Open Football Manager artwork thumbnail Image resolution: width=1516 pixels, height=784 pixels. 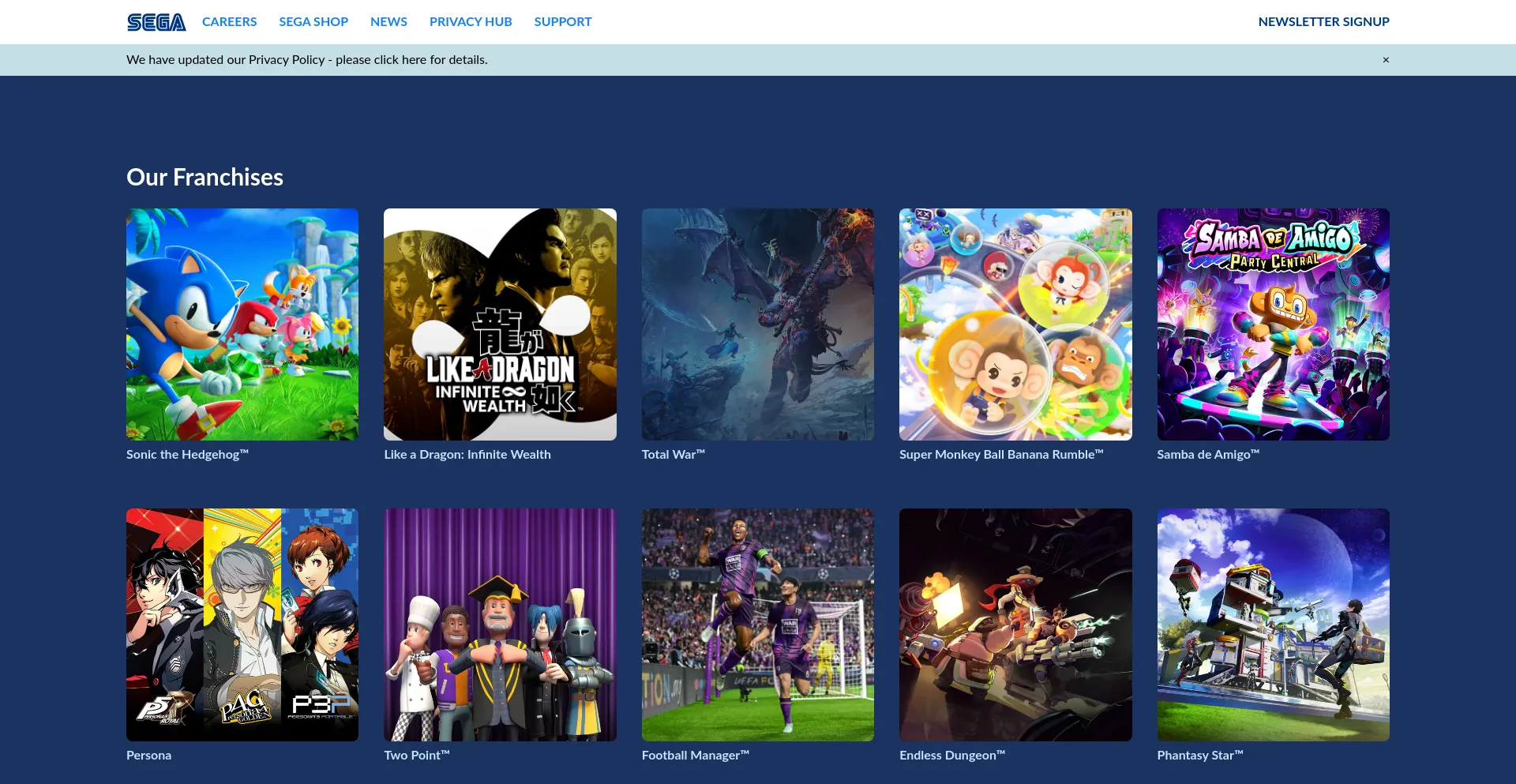point(758,625)
